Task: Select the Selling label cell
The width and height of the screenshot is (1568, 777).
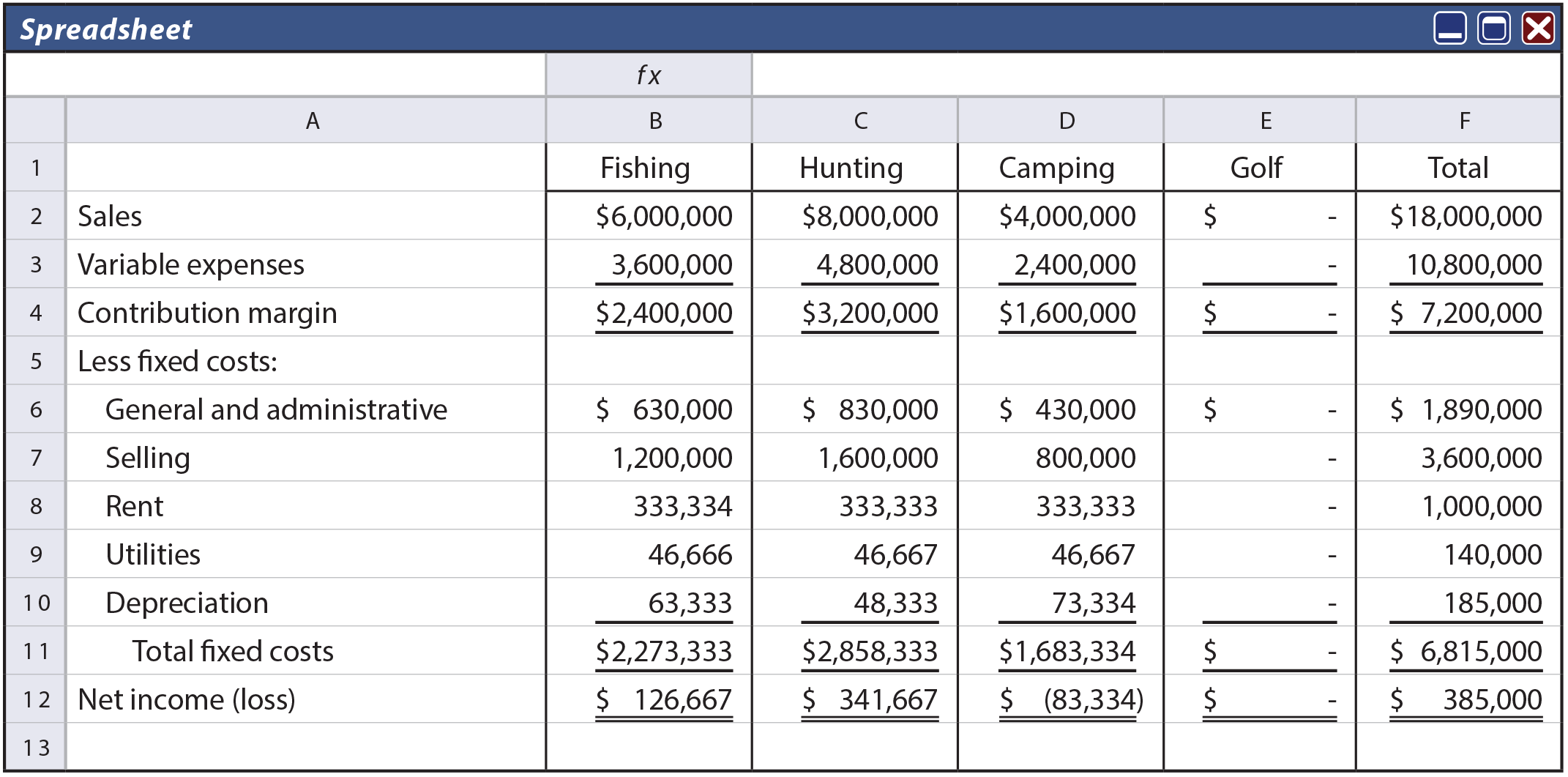Action: 306,458
